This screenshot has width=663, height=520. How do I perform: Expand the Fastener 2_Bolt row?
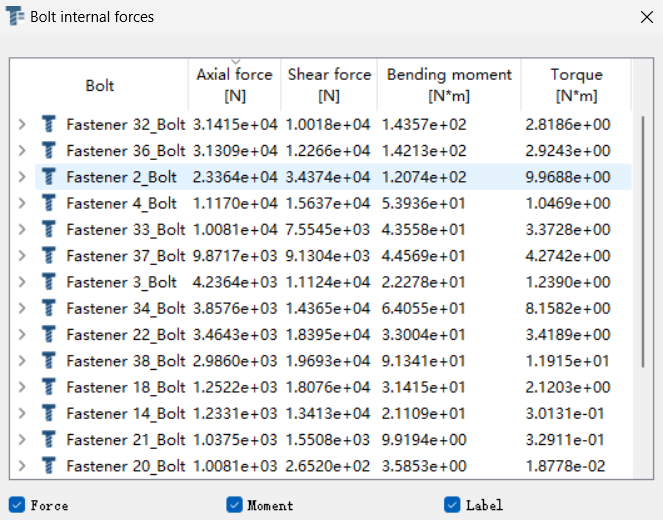click(22, 177)
